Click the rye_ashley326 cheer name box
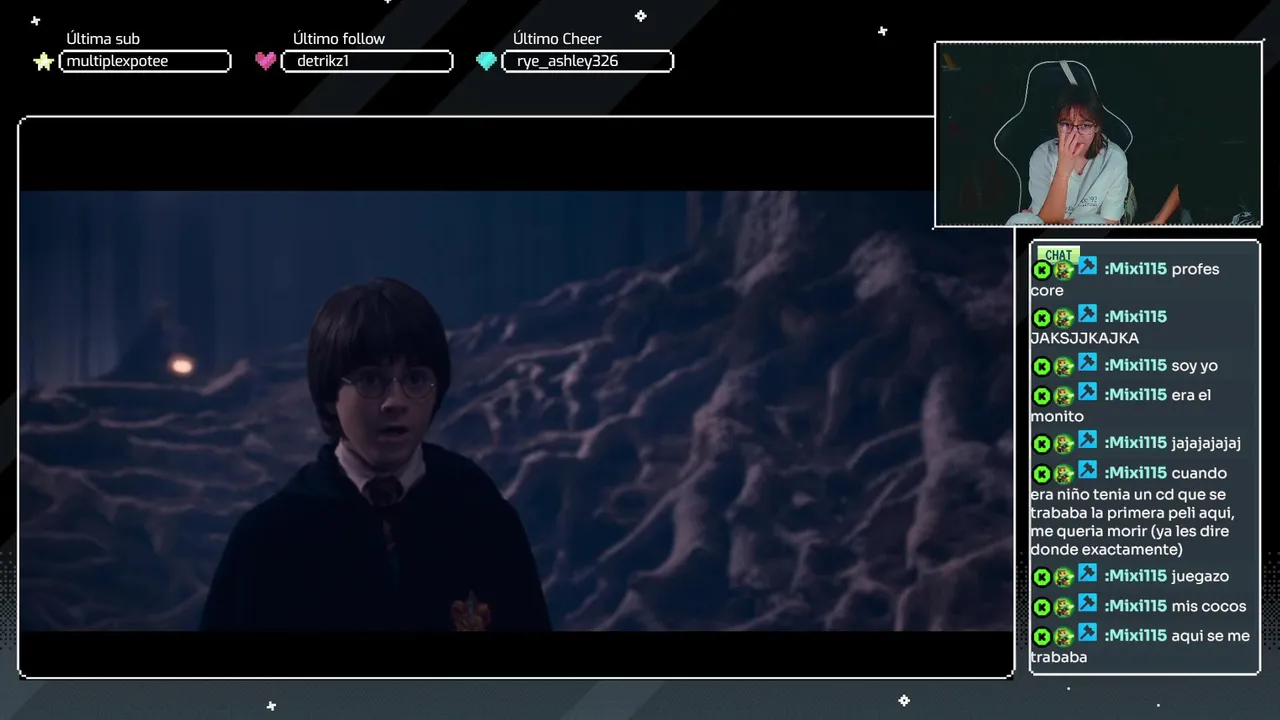Screen dimensions: 1280x720 click(x=587, y=62)
